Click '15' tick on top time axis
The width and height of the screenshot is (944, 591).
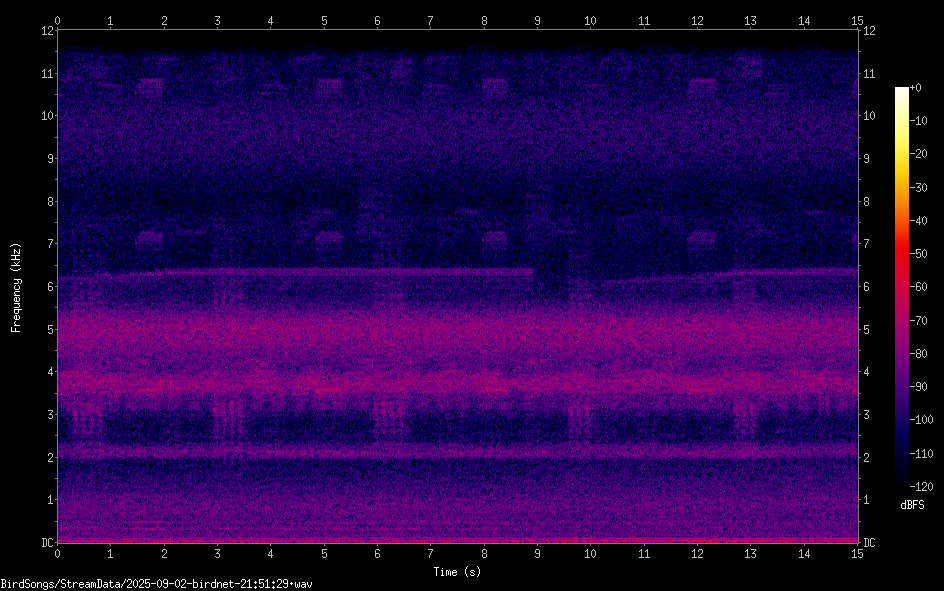coord(857,21)
